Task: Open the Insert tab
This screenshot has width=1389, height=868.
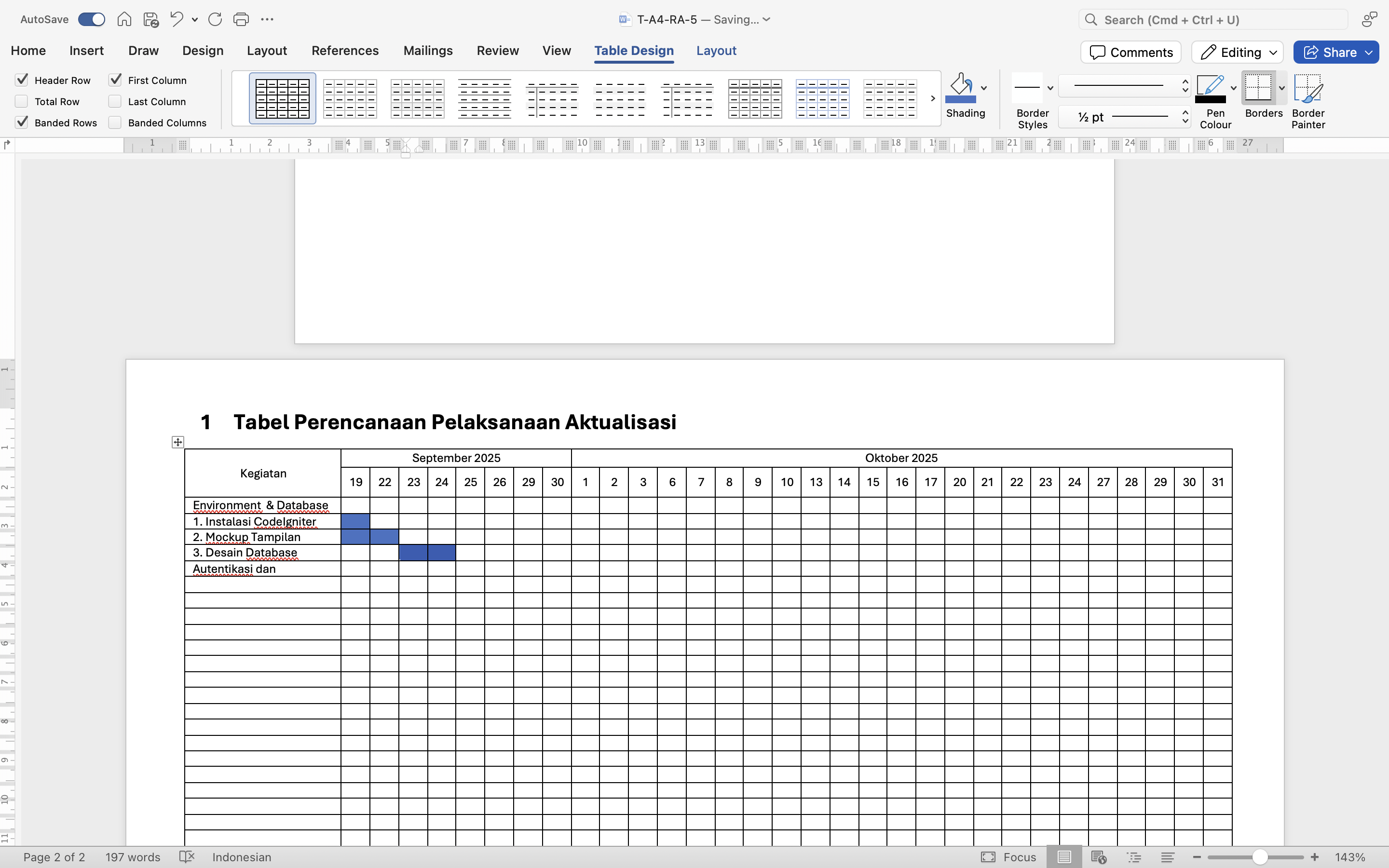Action: 87,51
